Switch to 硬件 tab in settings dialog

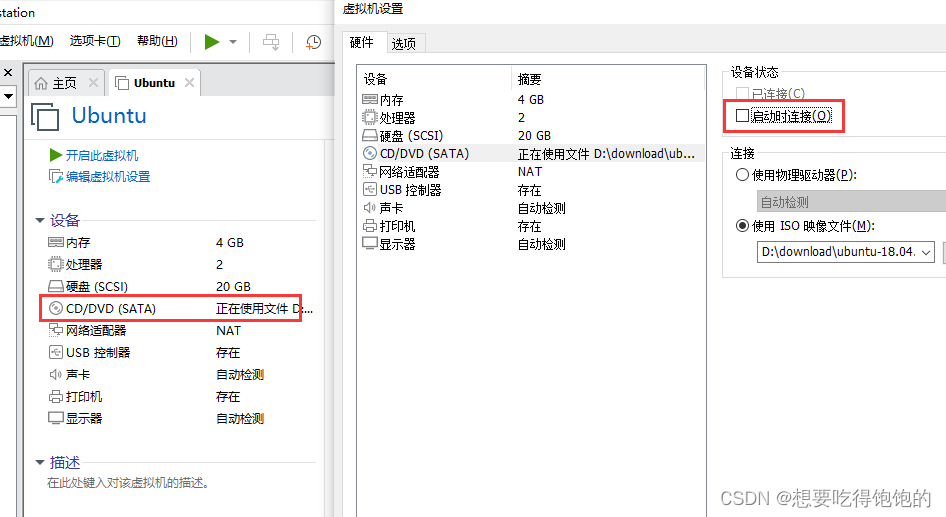362,42
